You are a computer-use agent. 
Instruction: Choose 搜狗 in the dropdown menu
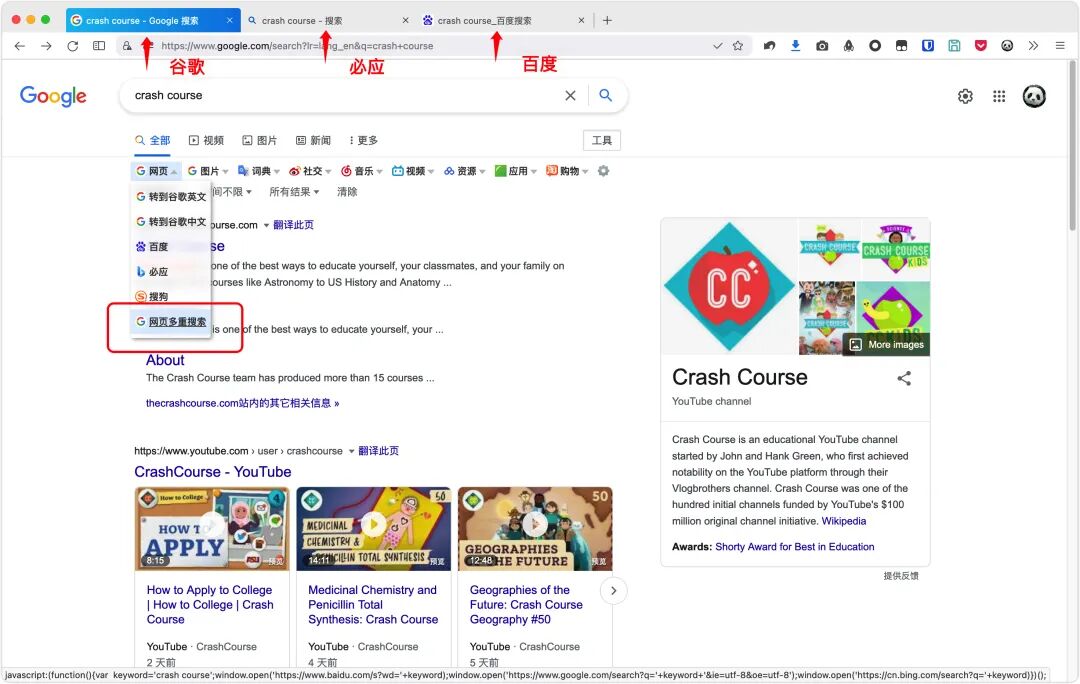pos(171,297)
